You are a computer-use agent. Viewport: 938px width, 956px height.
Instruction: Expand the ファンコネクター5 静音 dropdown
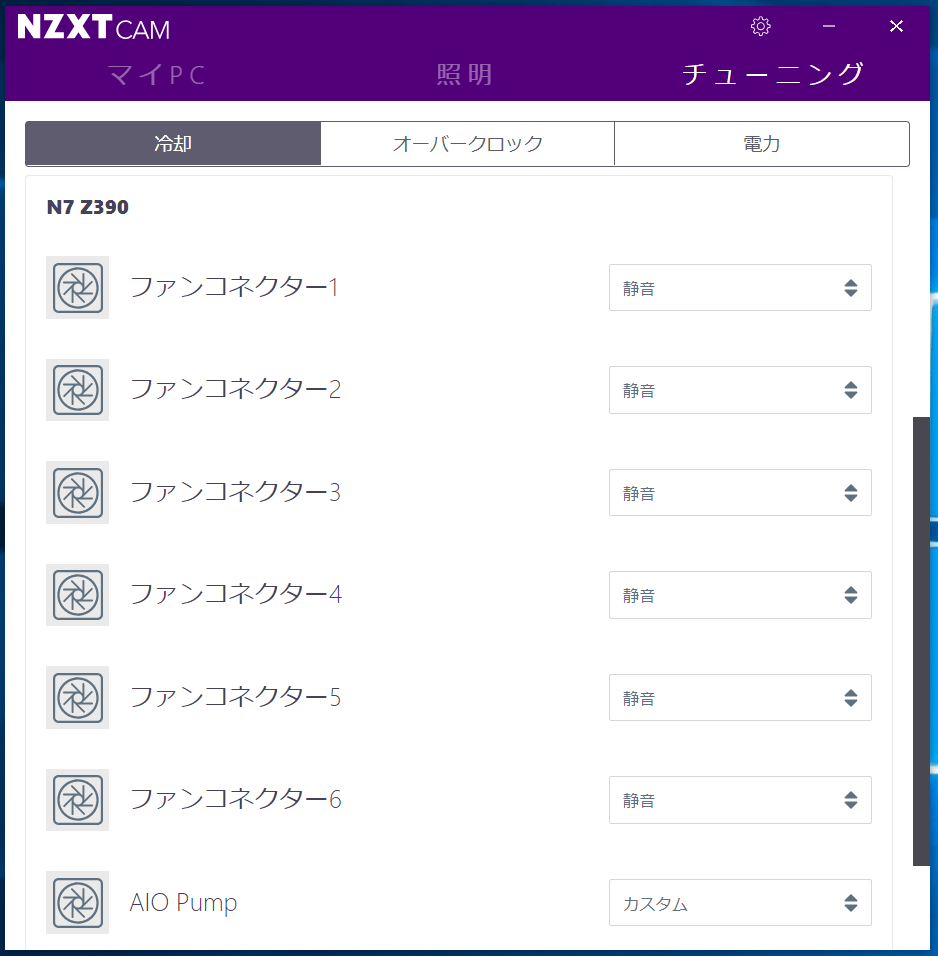tap(740, 697)
